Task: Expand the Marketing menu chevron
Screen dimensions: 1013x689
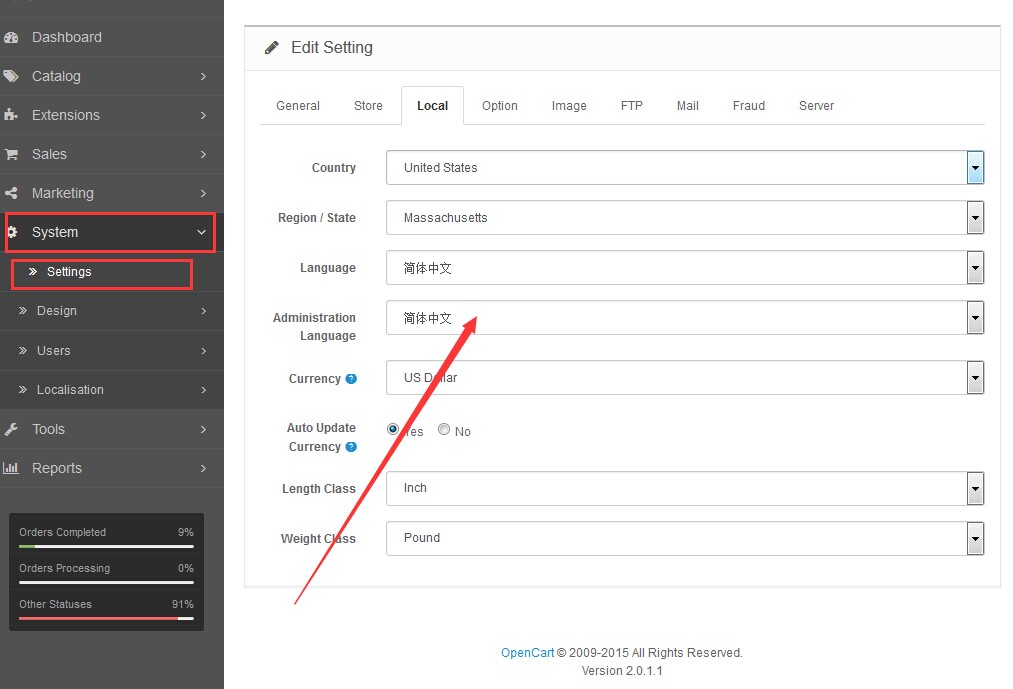Action: point(204,193)
